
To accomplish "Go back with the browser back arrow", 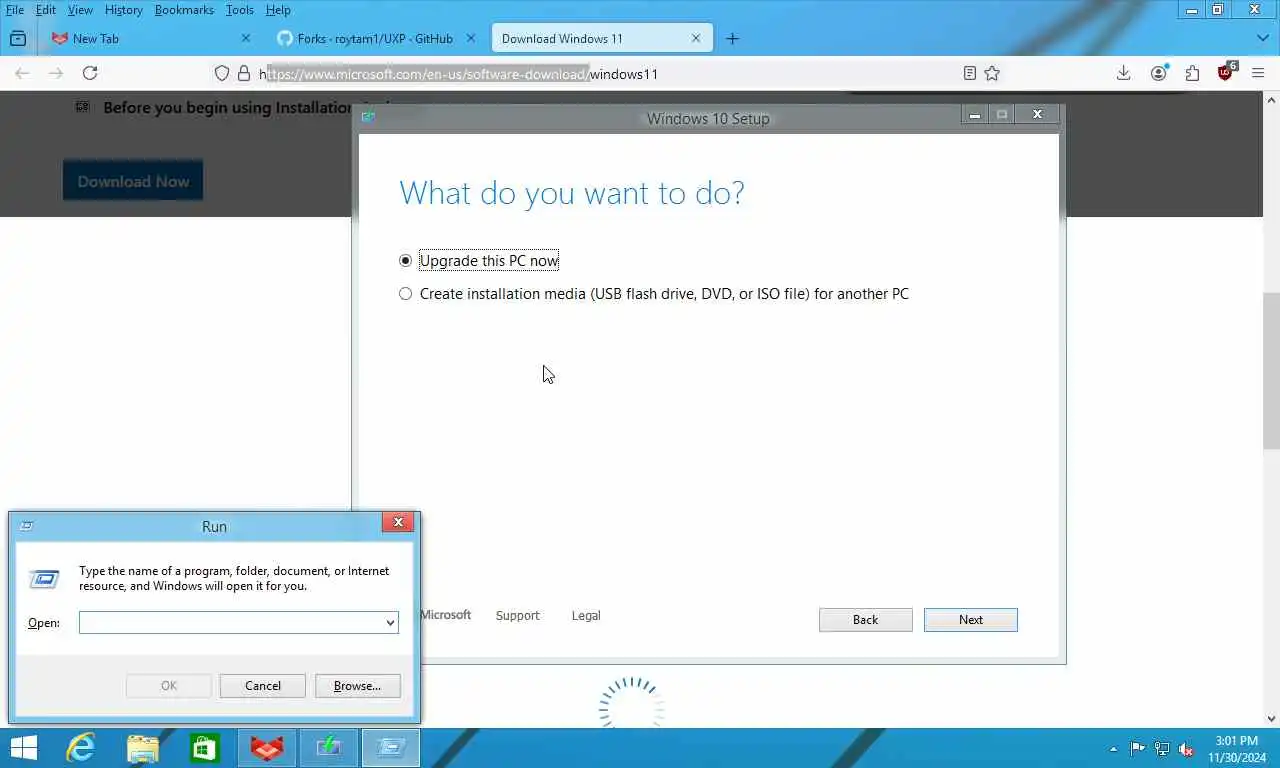I will pyautogui.click(x=22, y=73).
